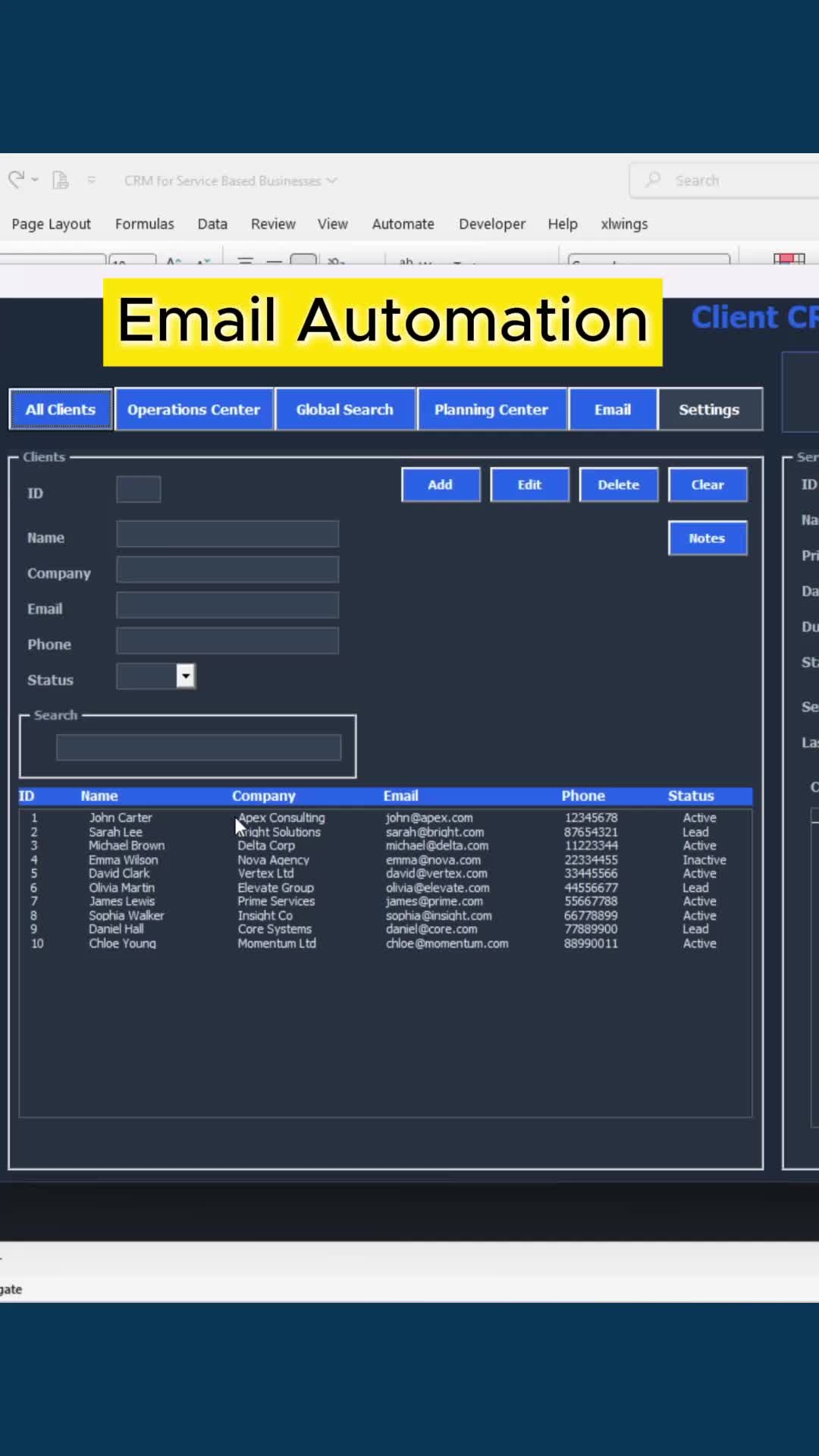The width and height of the screenshot is (819, 1456).
Task: Select the Emma Wilson client row
Action: point(385,860)
